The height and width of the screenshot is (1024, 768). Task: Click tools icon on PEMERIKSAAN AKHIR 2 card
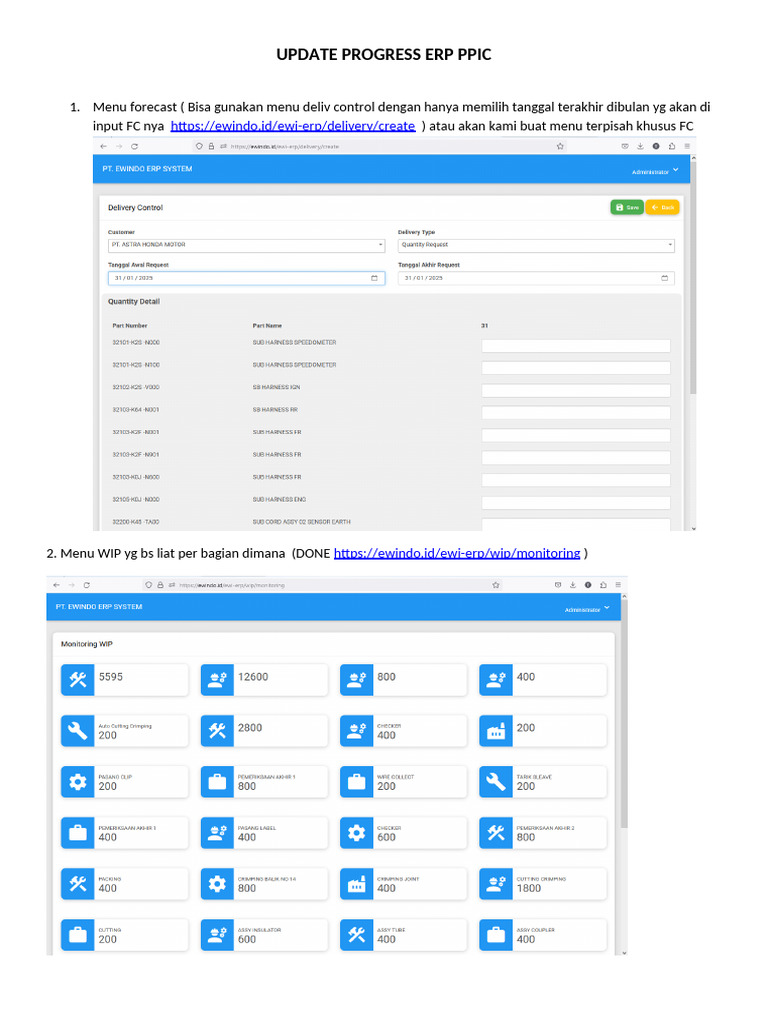(x=496, y=833)
